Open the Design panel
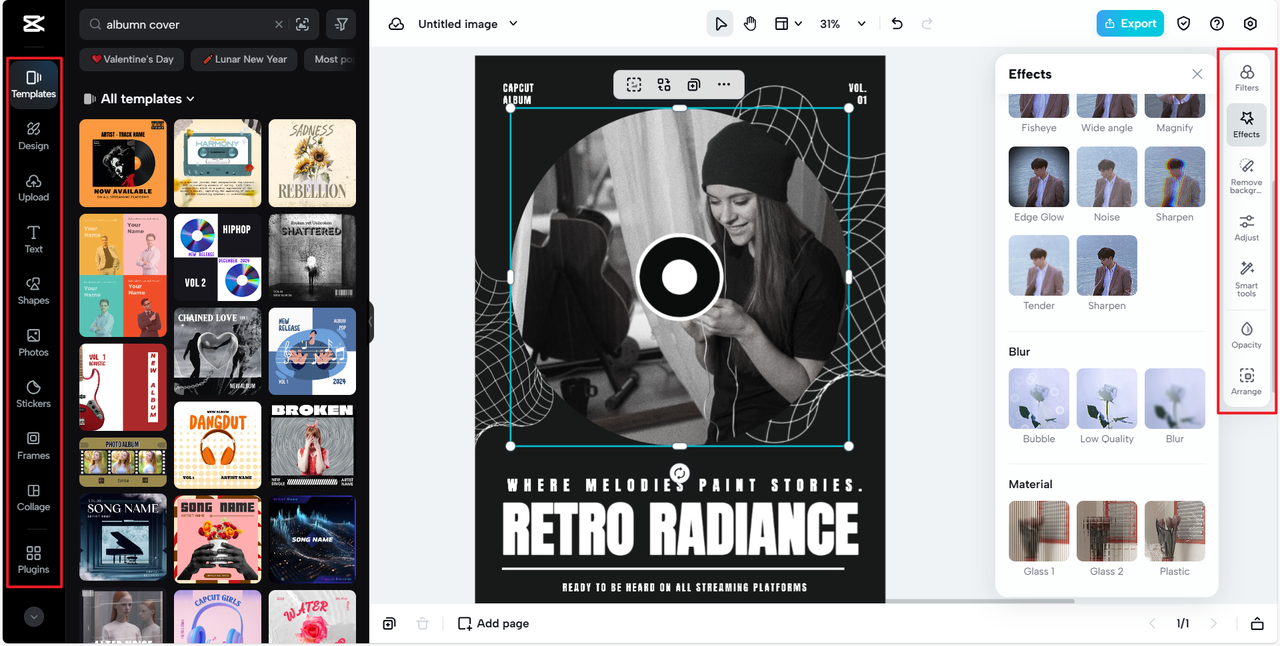Viewport: 1280px width, 646px height. [x=33, y=136]
